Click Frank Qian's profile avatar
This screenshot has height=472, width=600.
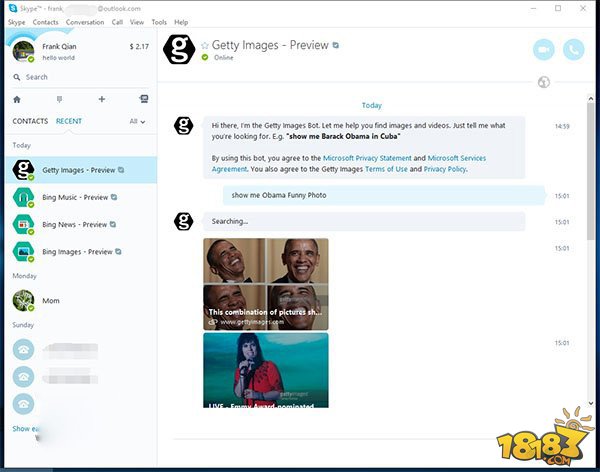point(23,51)
